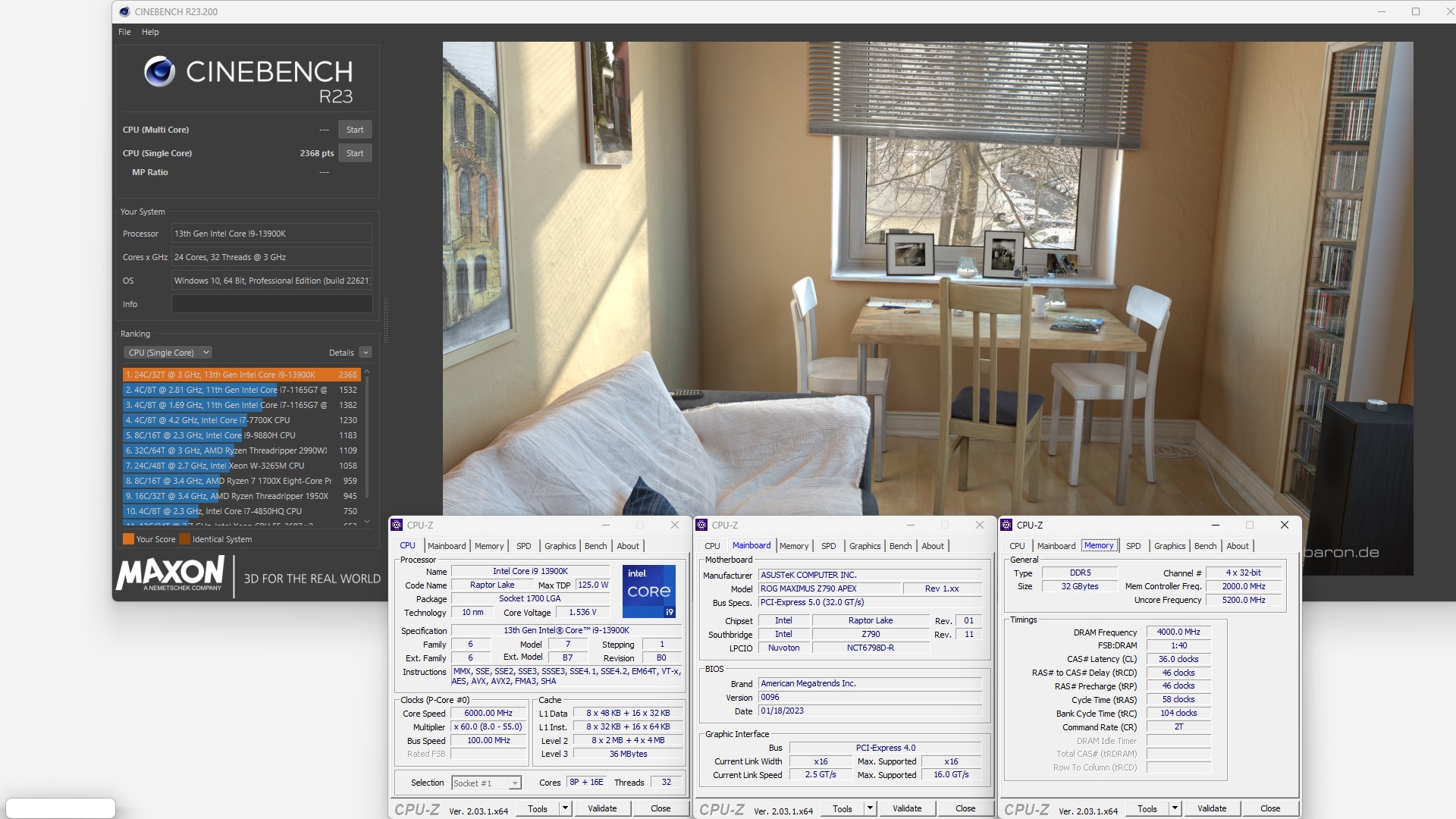Click the Core Speed 6000.00 MHz value
This screenshot has width=1456, height=819.
click(x=488, y=714)
